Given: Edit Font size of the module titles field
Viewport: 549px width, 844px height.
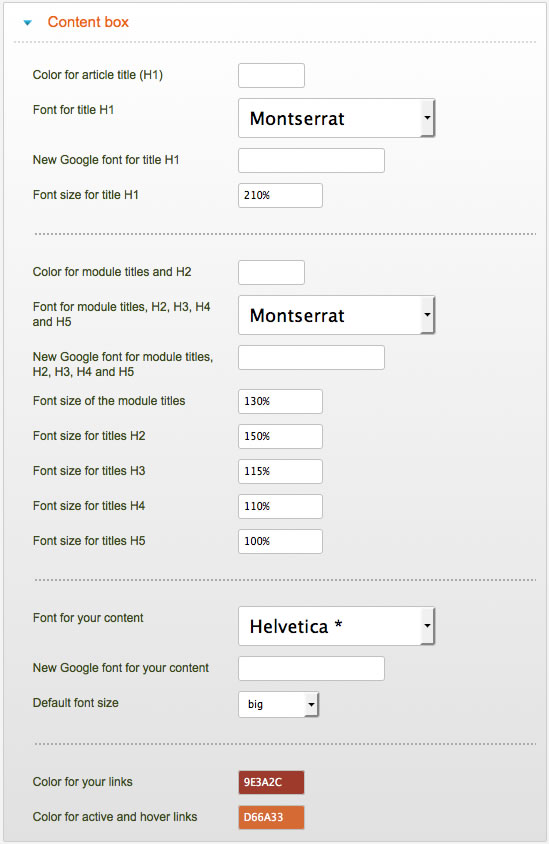Looking at the screenshot, I should pyautogui.click(x=280, y=402).
